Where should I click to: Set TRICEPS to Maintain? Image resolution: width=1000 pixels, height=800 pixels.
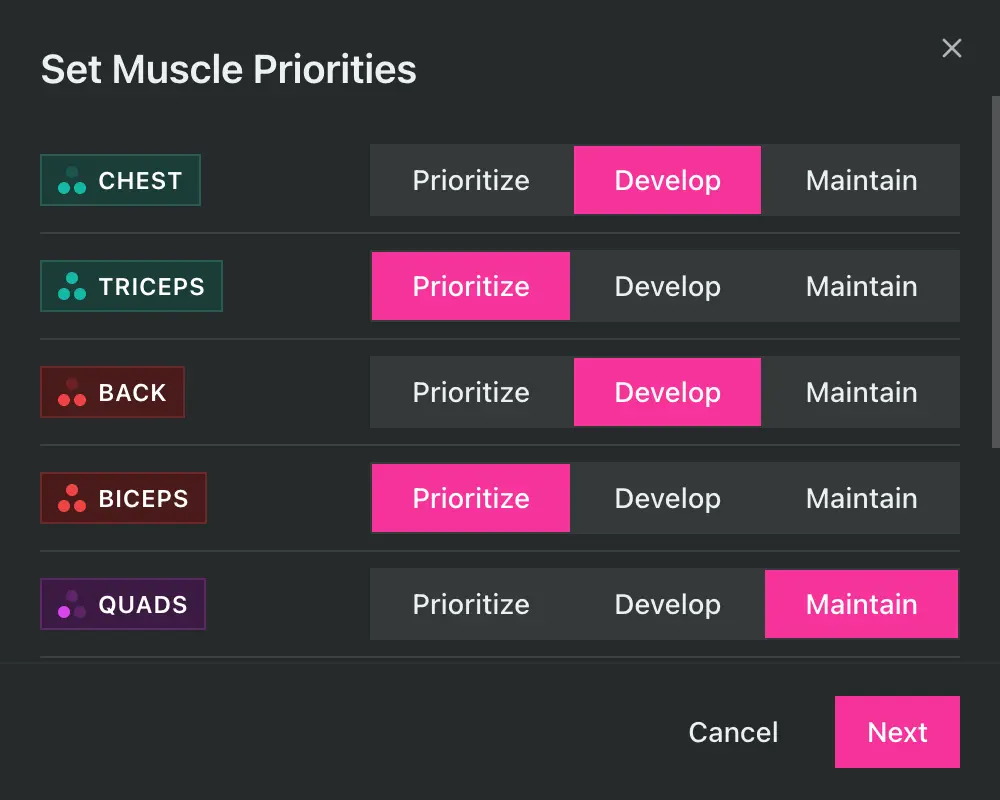tap(861, 286)
